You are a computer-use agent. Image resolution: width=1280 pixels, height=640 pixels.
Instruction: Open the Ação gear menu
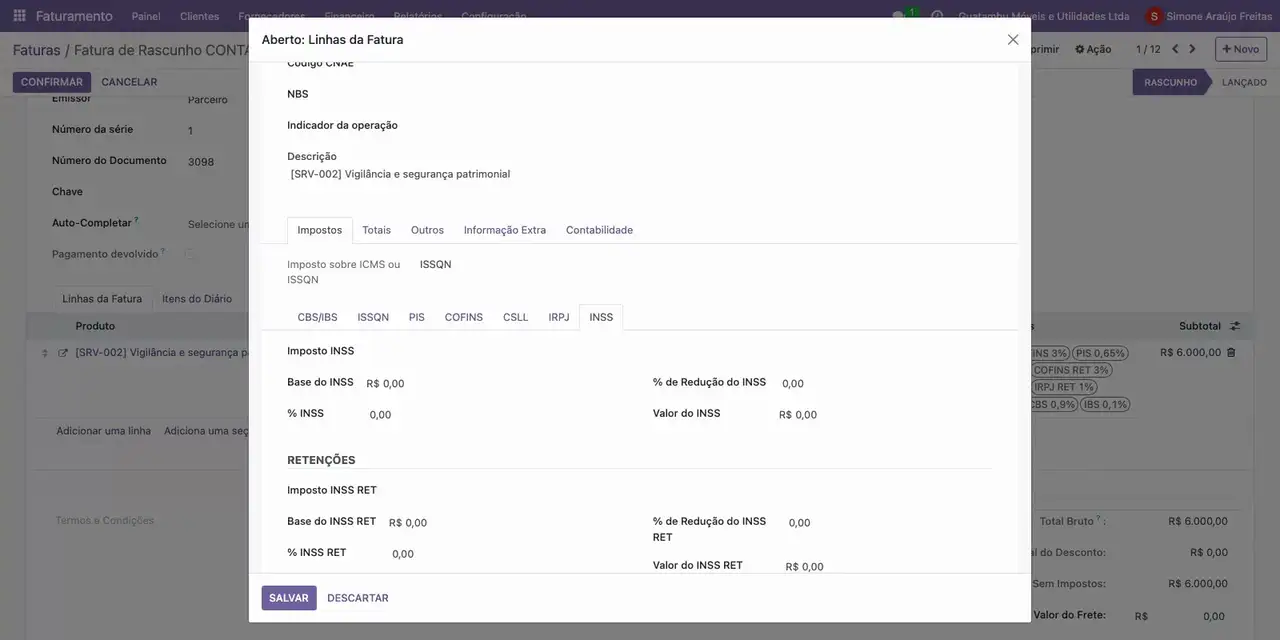[1093, 49]
